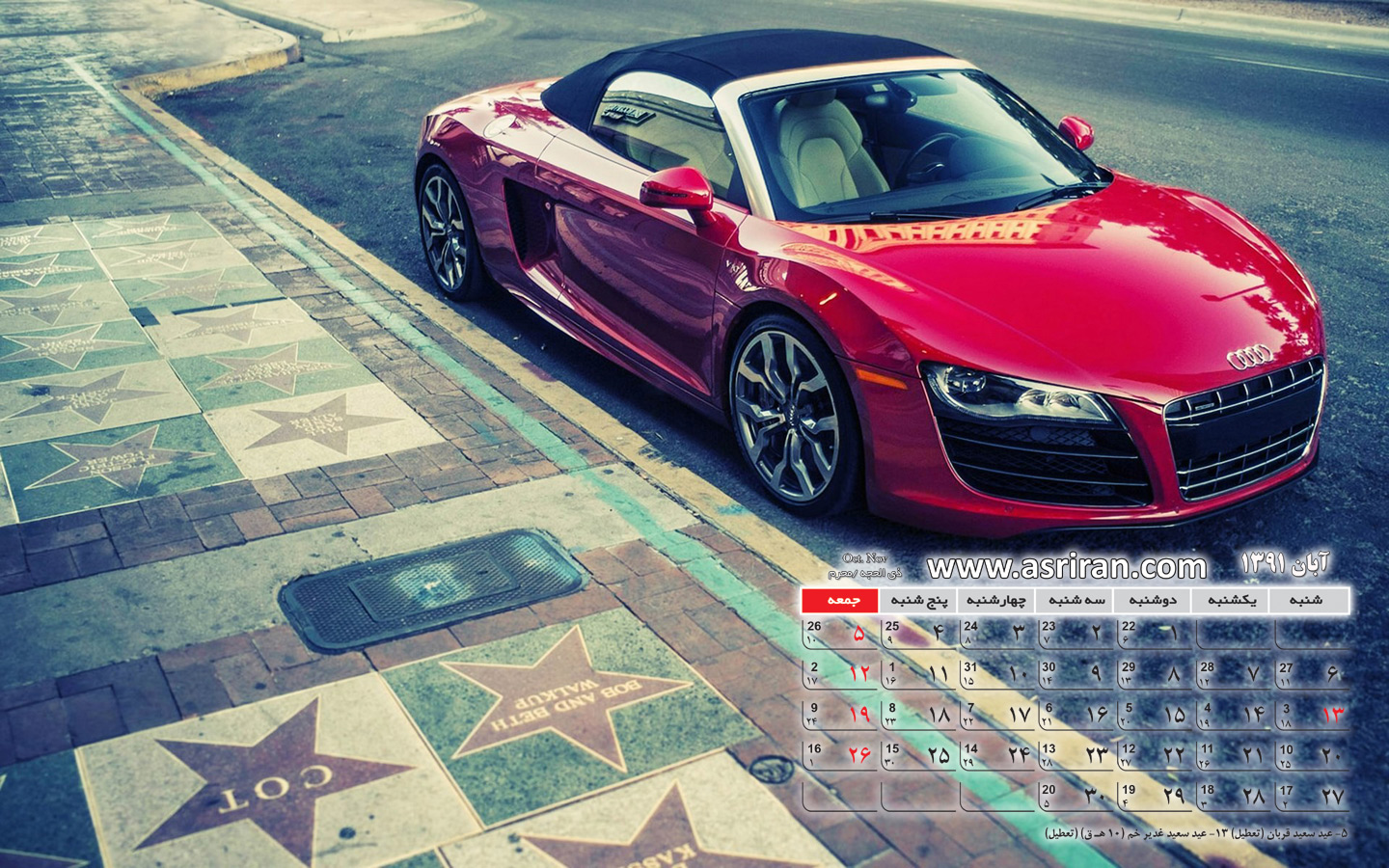
Task: Click calendar day ۳ (Gregorian 24)
Action: (x=999, y=634)
